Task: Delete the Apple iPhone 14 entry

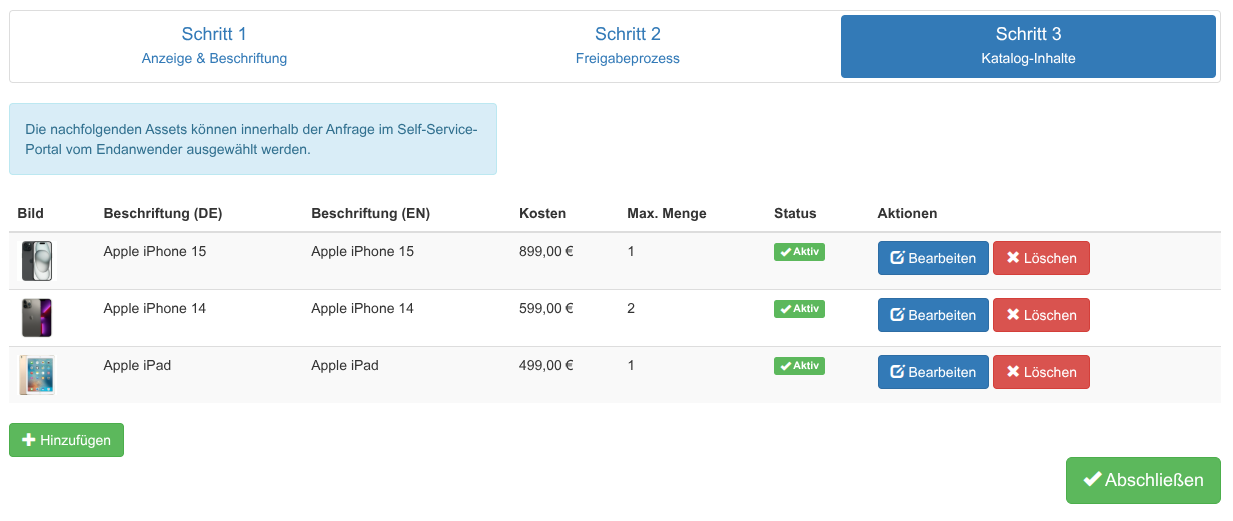Action: (x=1041, y=315)
